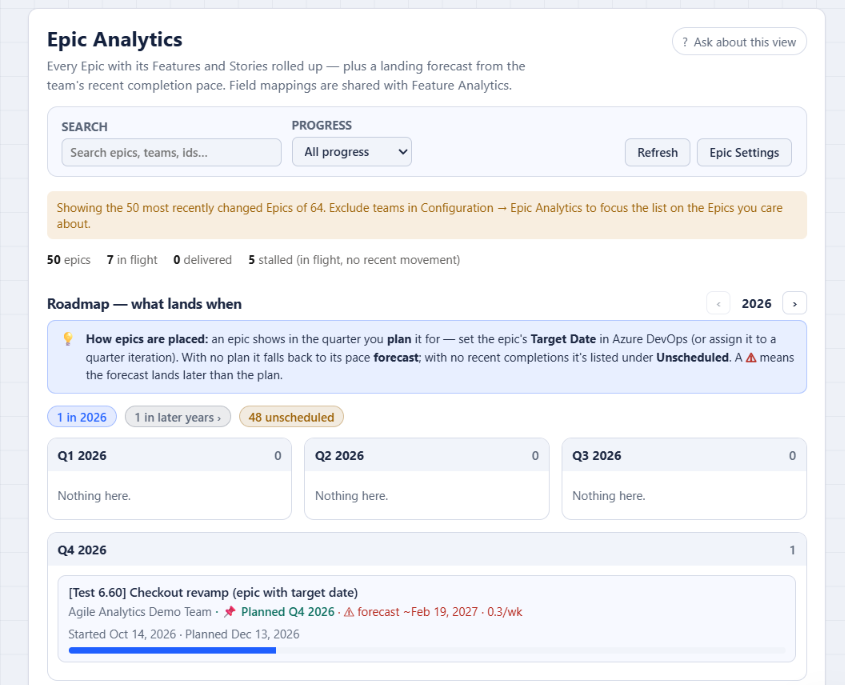Click the Roadmap — what lands when heading
Viewport: 845px width, 685px height.
(144, 303)
